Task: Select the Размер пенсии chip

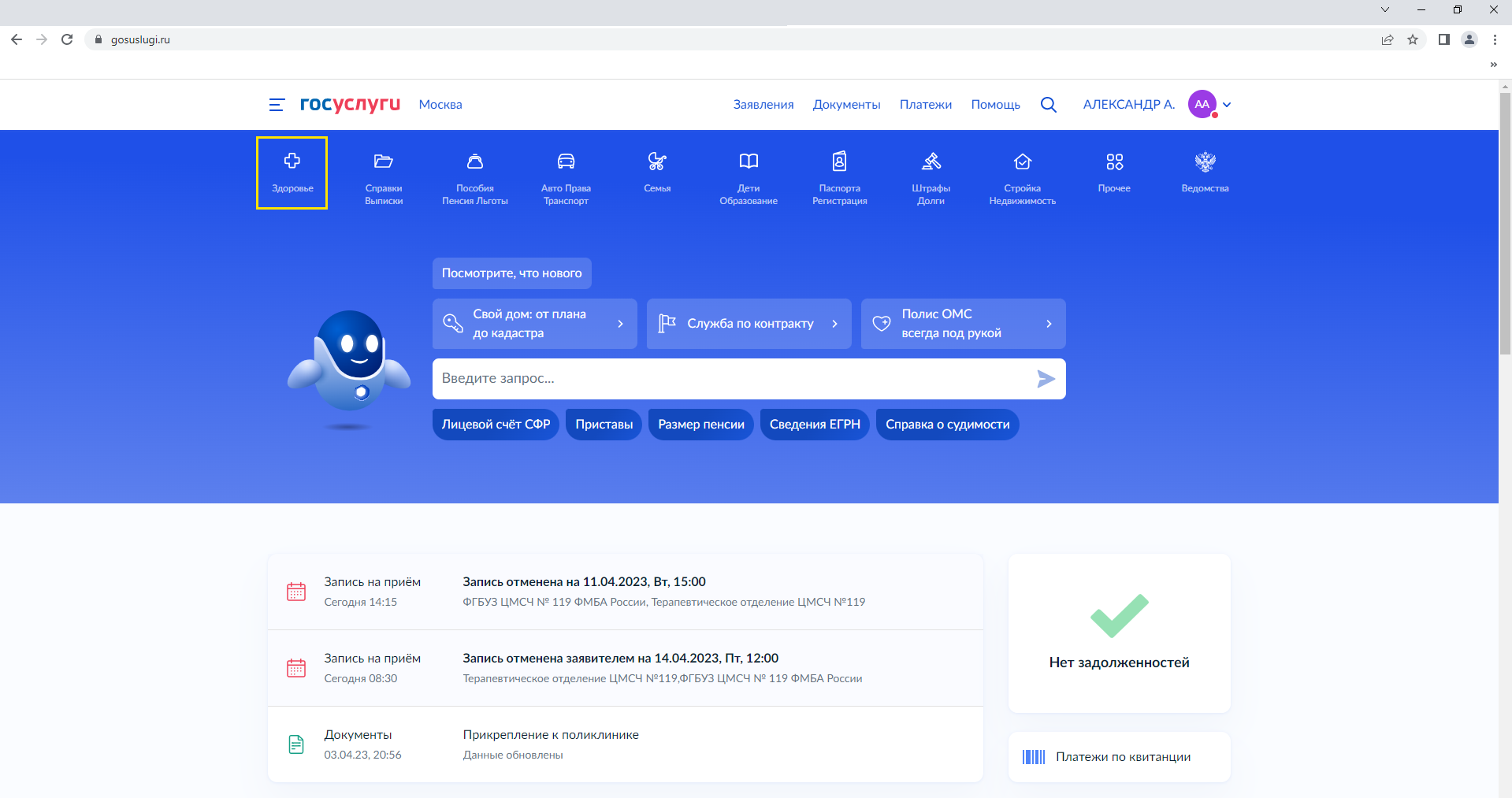Action: (x=701, y=425)
